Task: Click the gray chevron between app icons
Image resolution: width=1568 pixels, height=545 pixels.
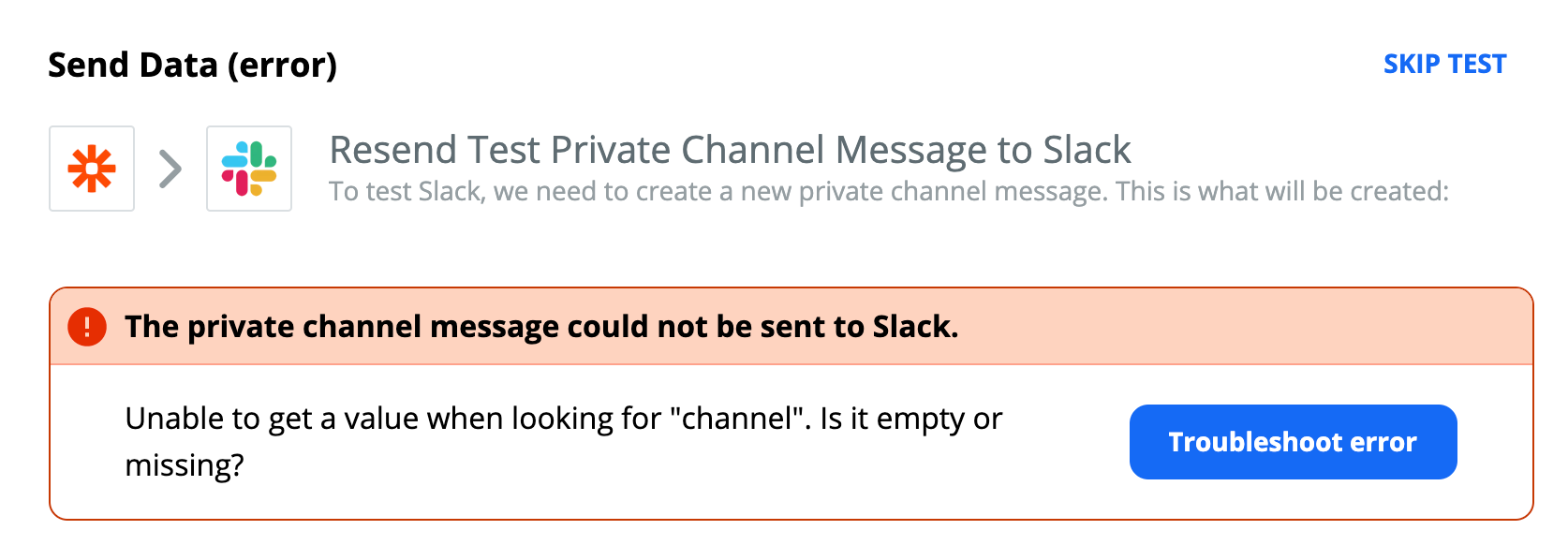Action: 170,169
